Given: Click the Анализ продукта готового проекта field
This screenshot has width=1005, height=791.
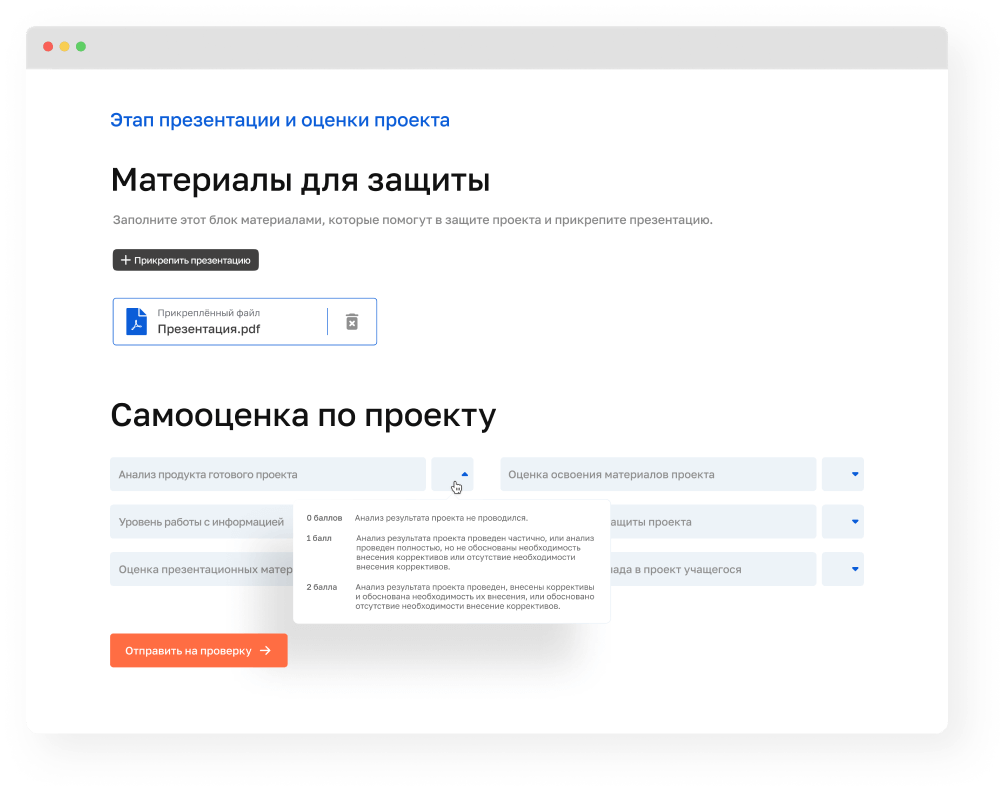Looking at the screenshot, I should point(268,474).
